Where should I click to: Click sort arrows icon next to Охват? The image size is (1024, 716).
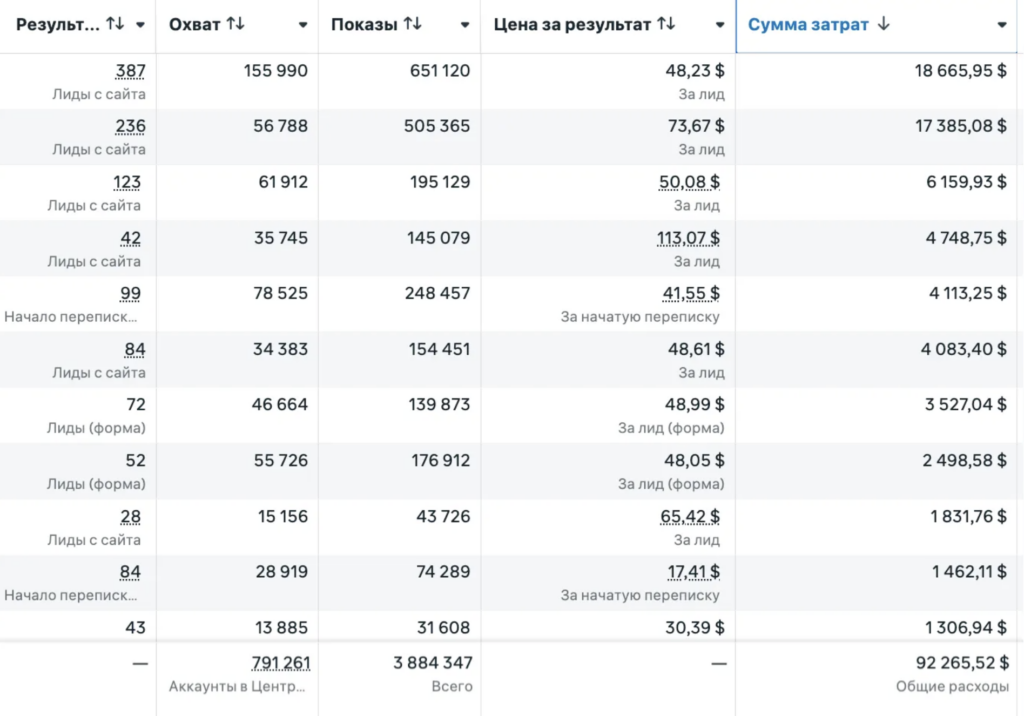[236, 24]
